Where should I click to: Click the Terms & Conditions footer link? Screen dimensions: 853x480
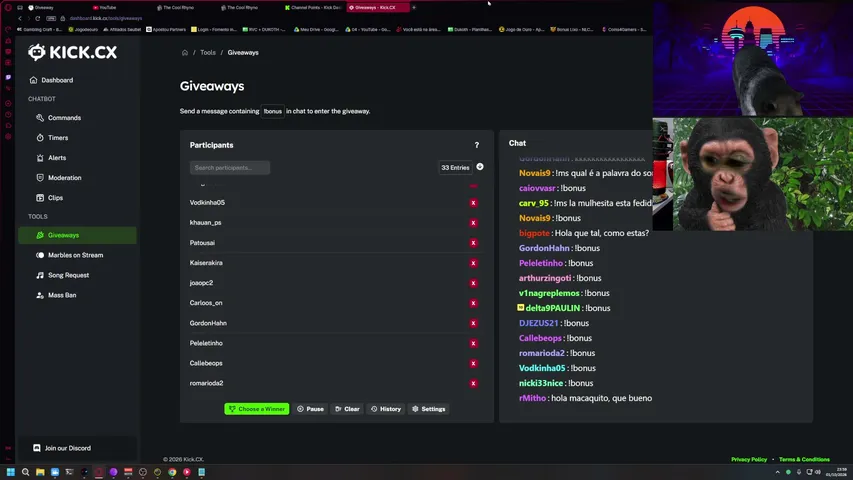[x=804, y=459]
